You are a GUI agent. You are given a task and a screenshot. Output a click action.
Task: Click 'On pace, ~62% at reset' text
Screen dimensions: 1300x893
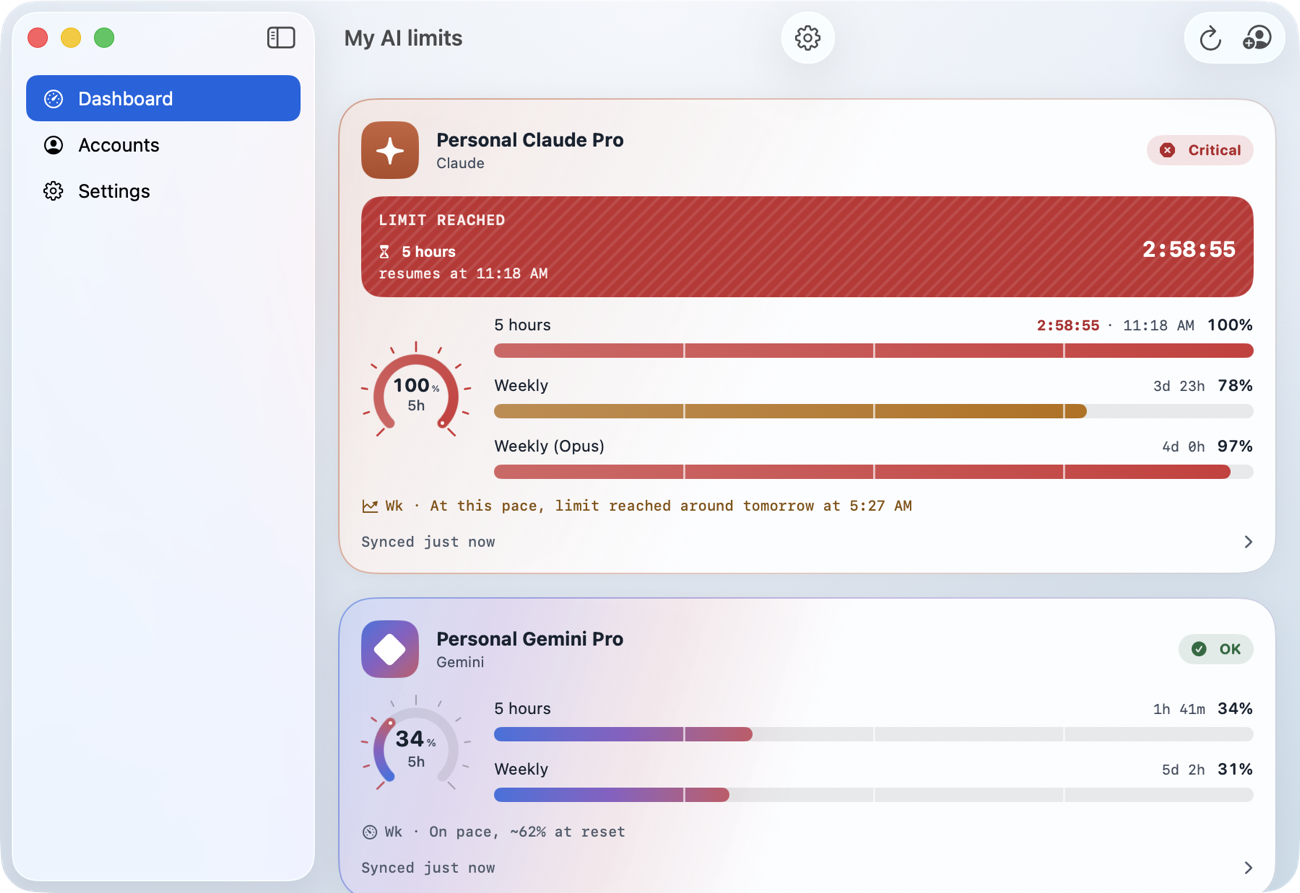click(527, 832)
